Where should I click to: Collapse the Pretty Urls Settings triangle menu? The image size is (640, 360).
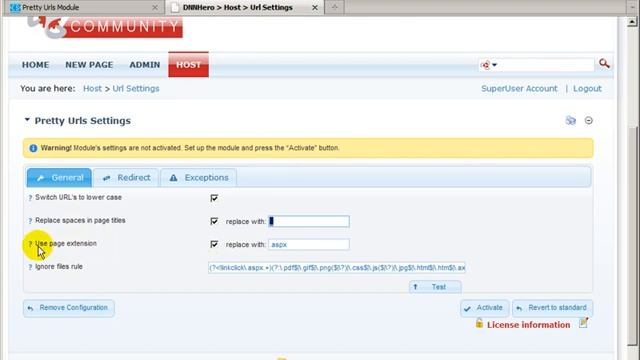coord(27,120)
